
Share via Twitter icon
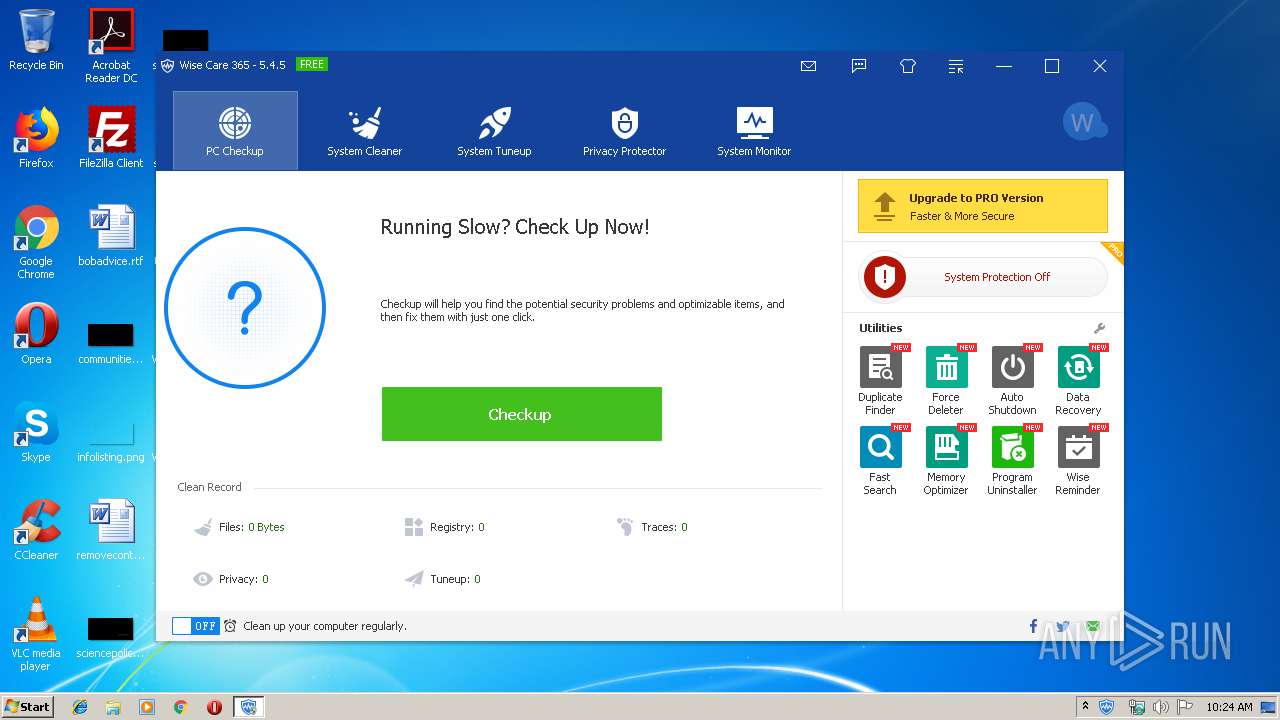(1063, 626)
